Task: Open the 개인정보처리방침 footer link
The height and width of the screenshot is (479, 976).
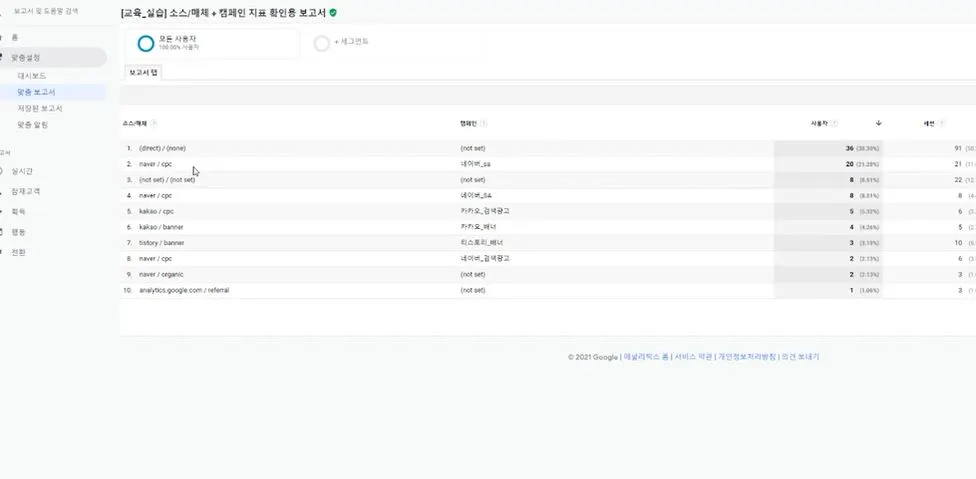Action: coord(747,357)
